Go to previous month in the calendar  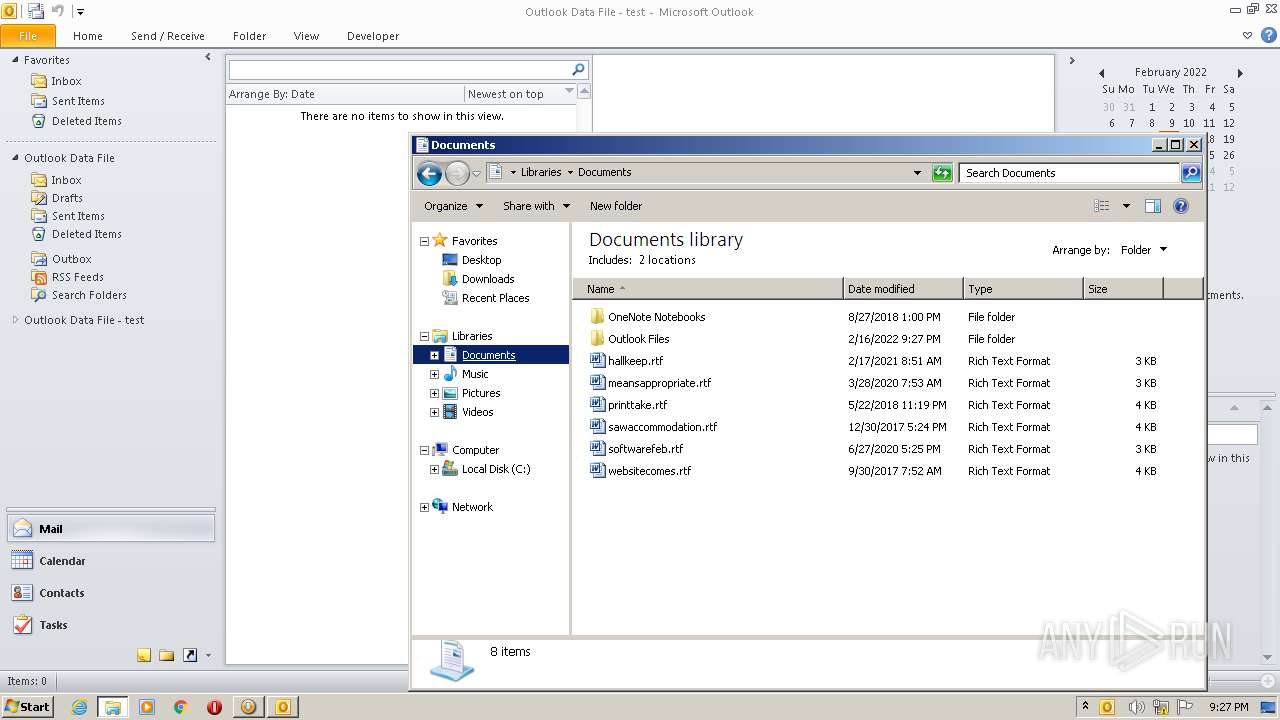pyautogui.click(x=1102, y=73)
